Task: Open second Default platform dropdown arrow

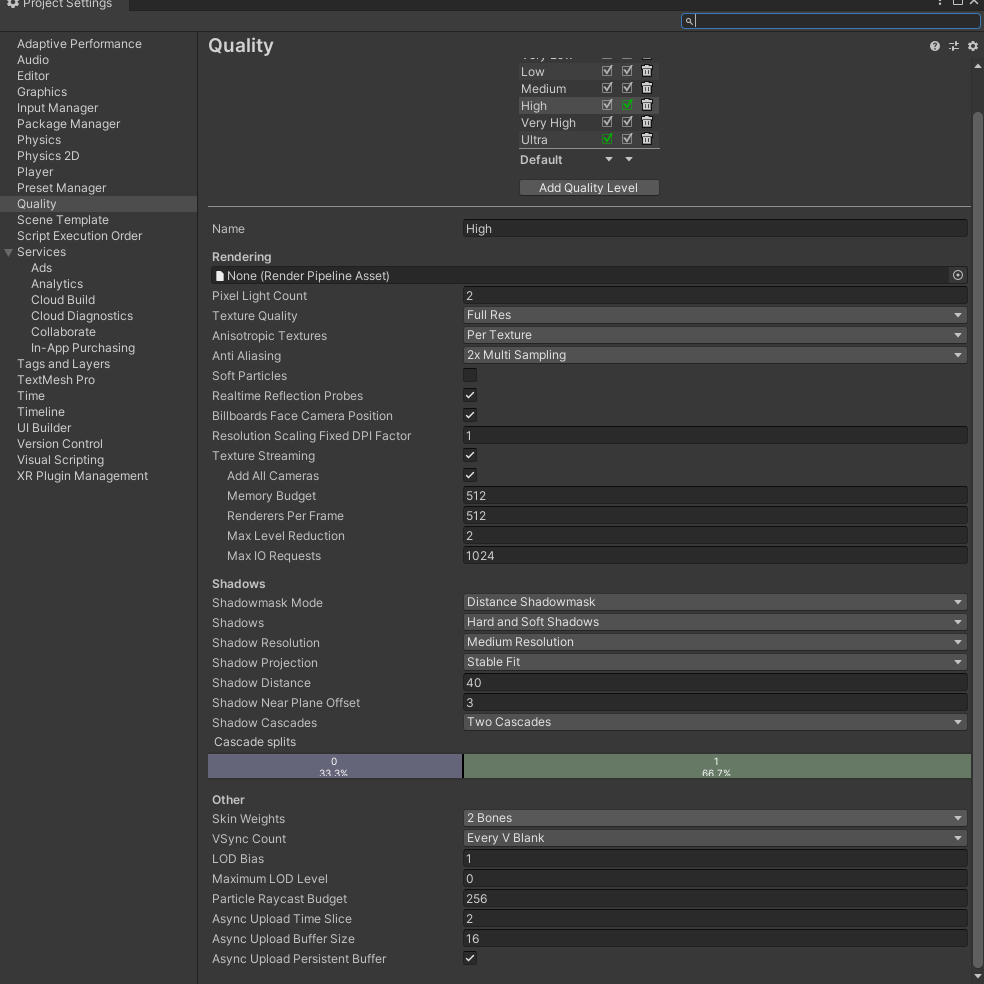Action: click(x=628, y=159)
